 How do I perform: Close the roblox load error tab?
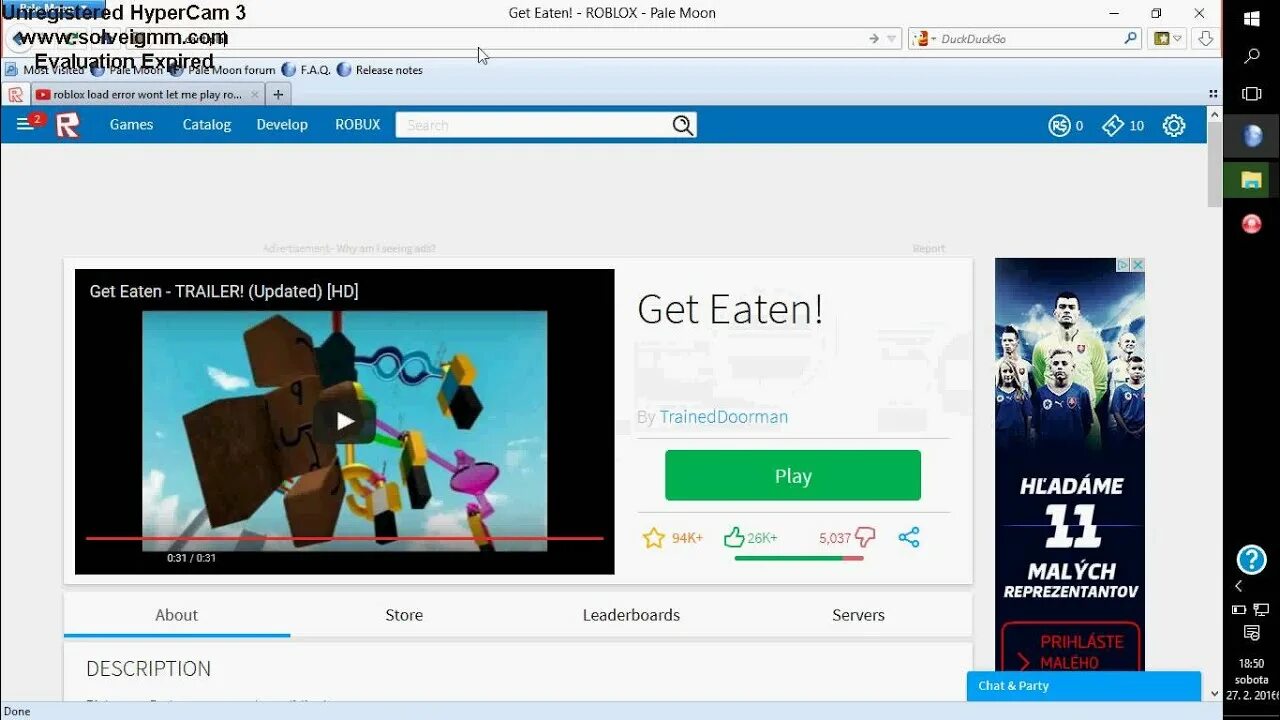(255, 94)
